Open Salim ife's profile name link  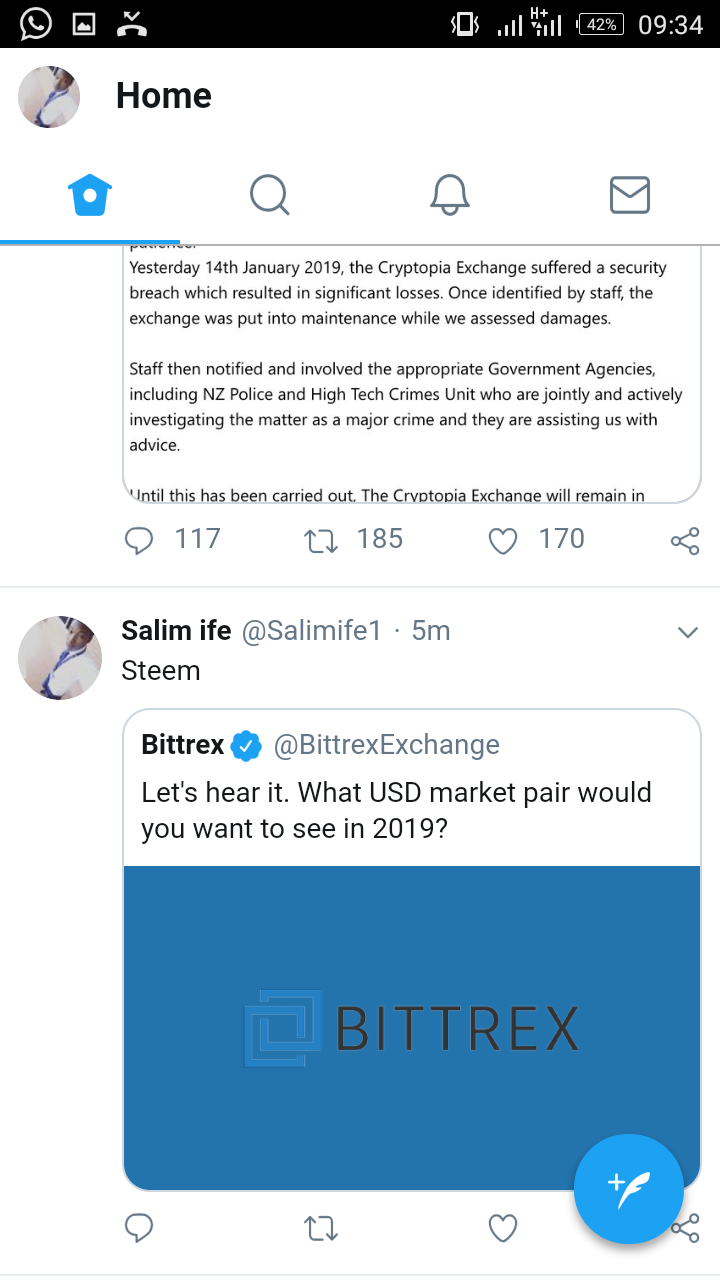coord(176,631)
